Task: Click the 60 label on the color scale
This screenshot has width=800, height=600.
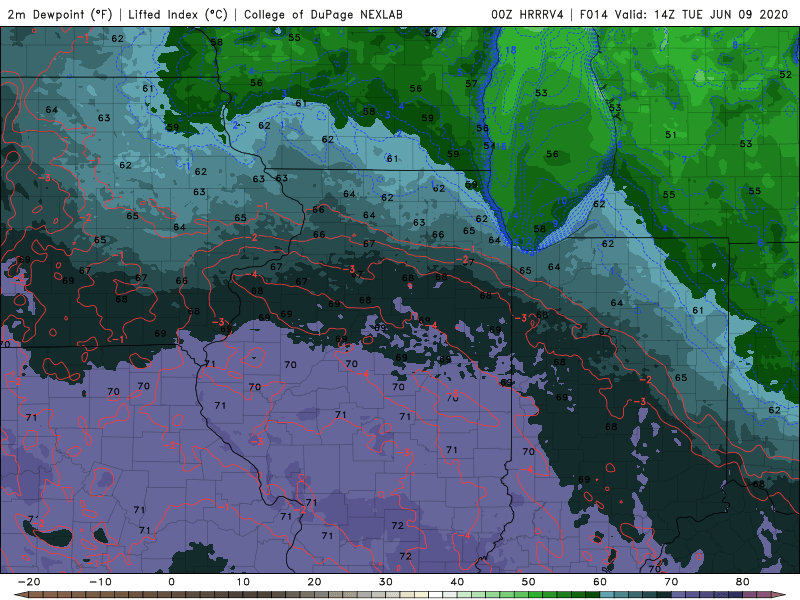Action: (x=600, y=582)
